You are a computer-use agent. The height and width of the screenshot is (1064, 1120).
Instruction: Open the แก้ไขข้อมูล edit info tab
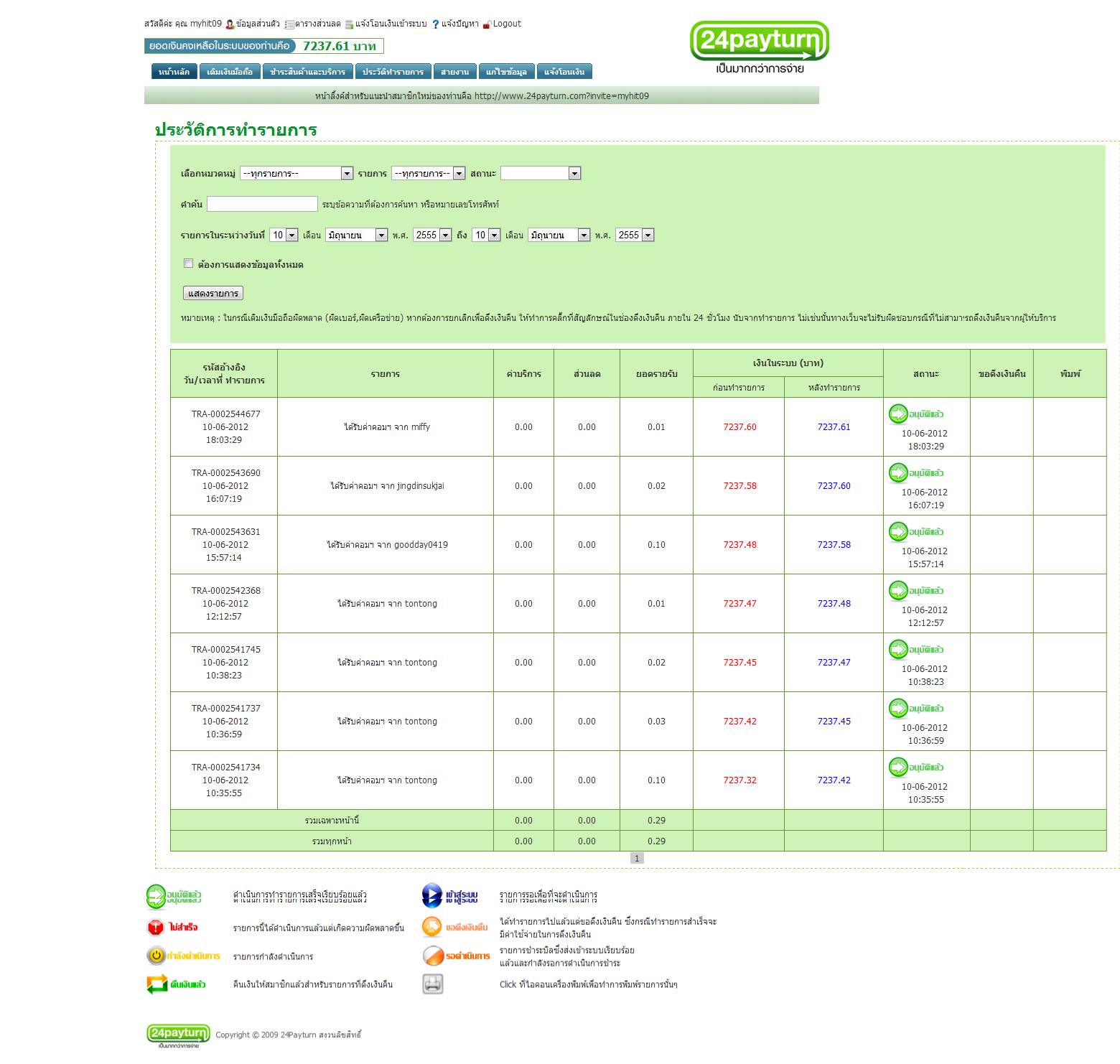(506, 71)
